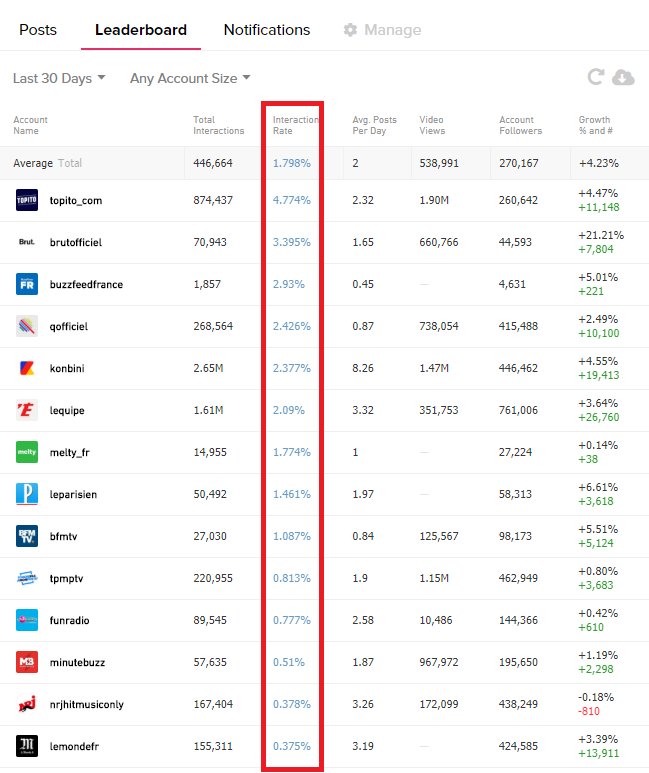649x773 pixels.
Task: Click the 874,437 total interactions value
Action: coord(213,200)
